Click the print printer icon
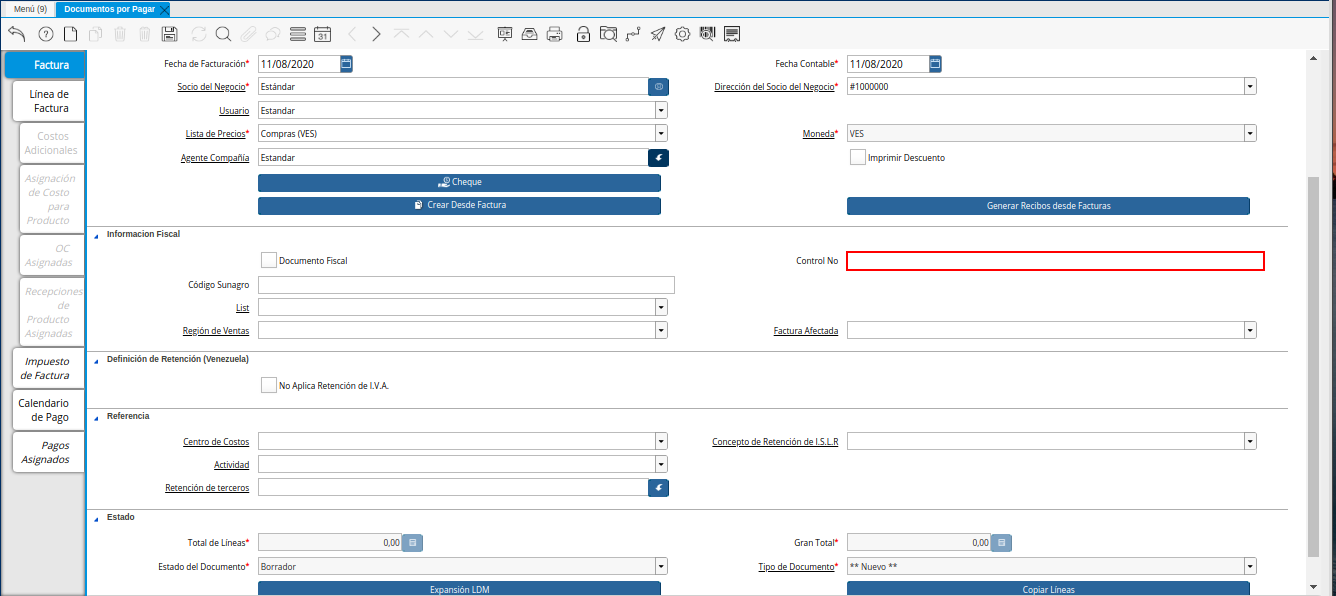Screen dimensions: 1336x596 554,34
